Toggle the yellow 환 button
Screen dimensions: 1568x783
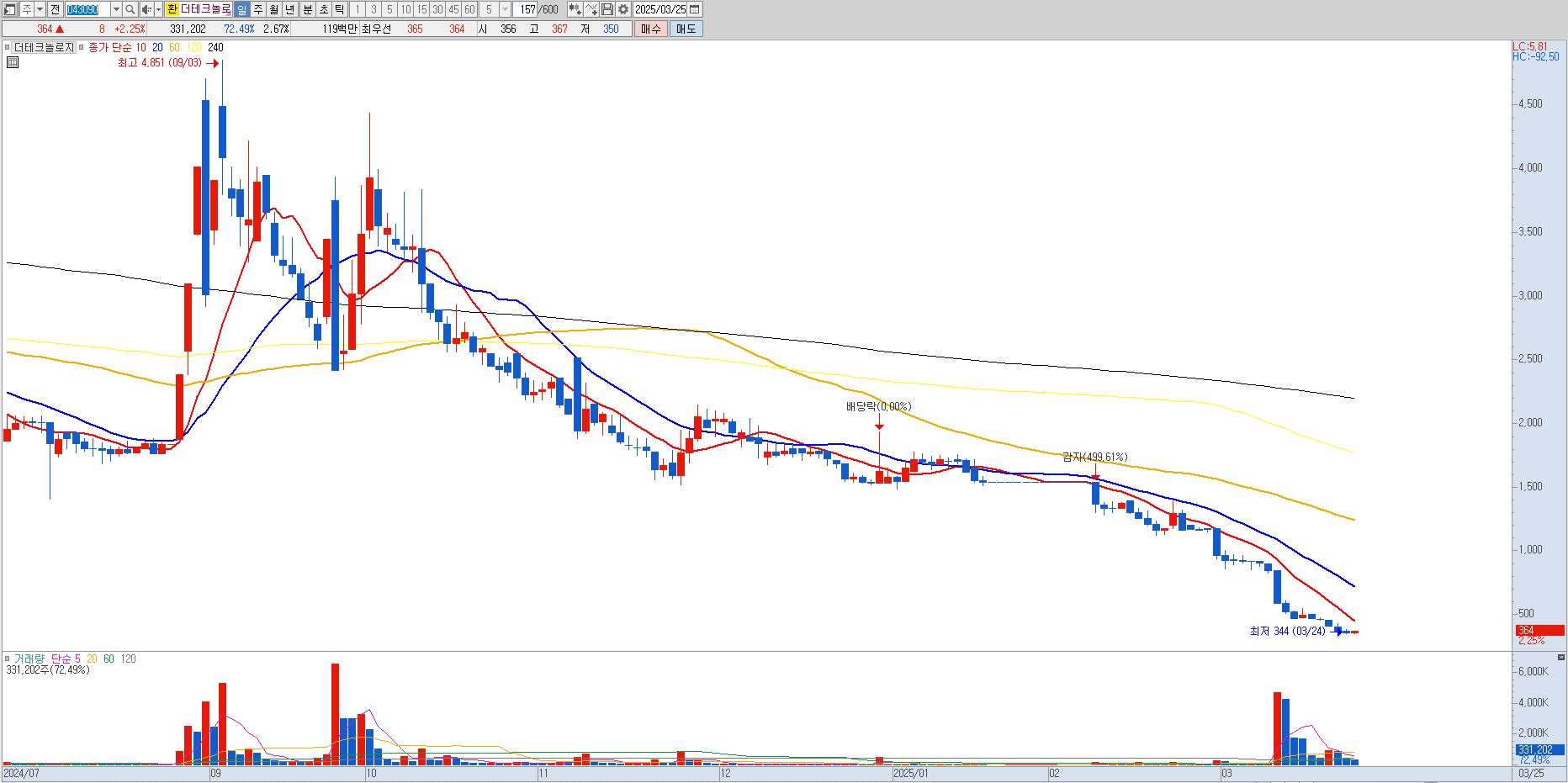pos(172,9)
